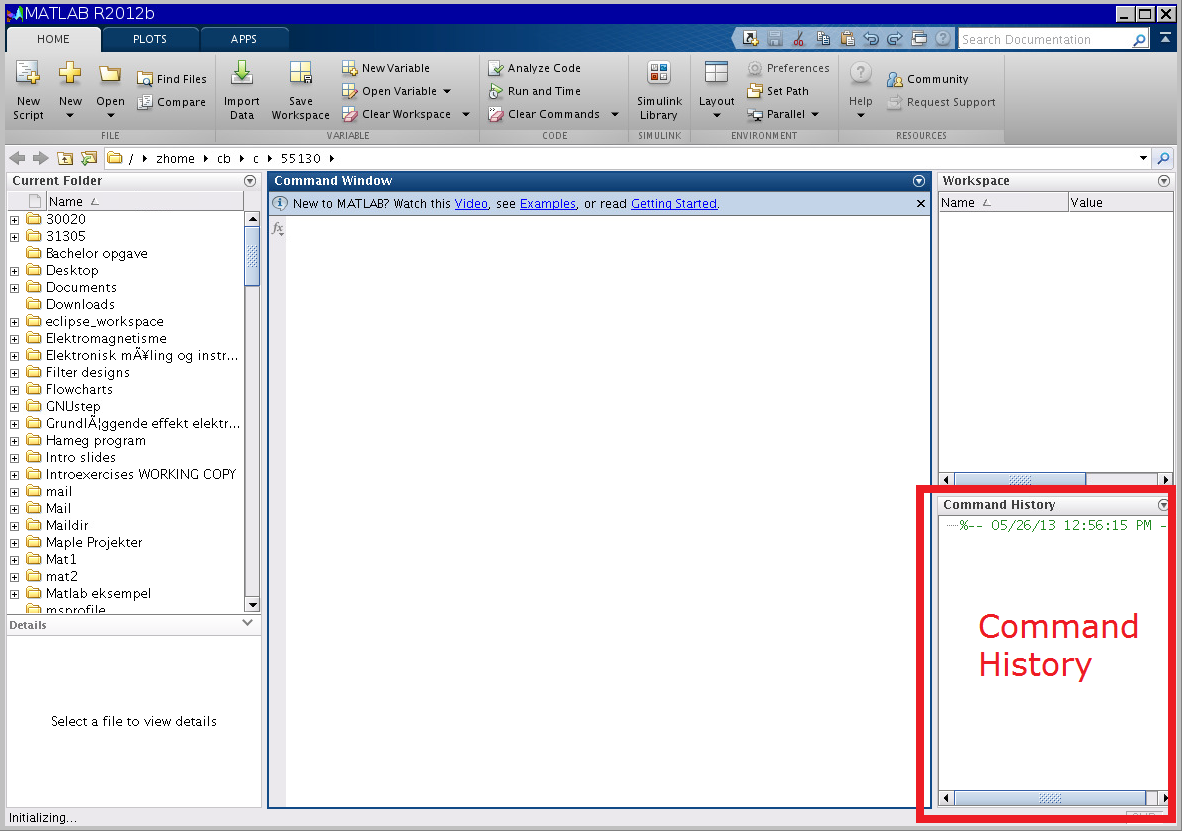Click the help question mark in quick access toolbar
Image resolution: width=1182 pixels, height=831 pixels.
(942, 38)
